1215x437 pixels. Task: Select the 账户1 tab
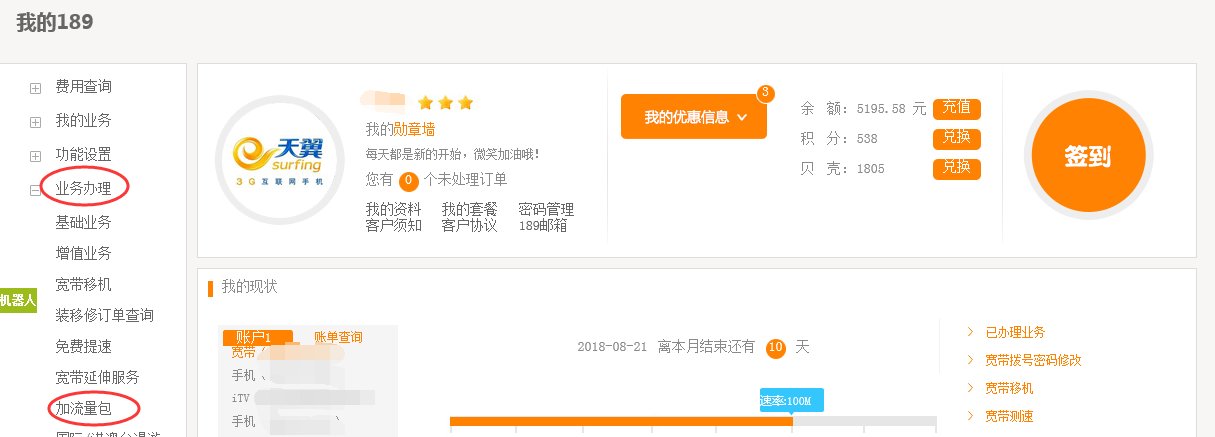[257, 337]
